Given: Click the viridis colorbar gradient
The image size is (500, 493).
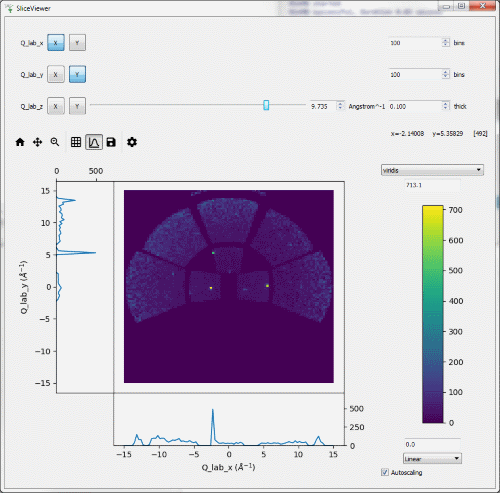Looking at the screenshot, I should point(433,314).
